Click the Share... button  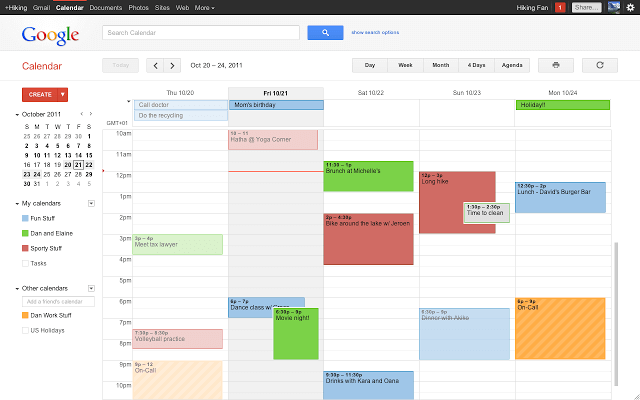(x=587, y=7)
